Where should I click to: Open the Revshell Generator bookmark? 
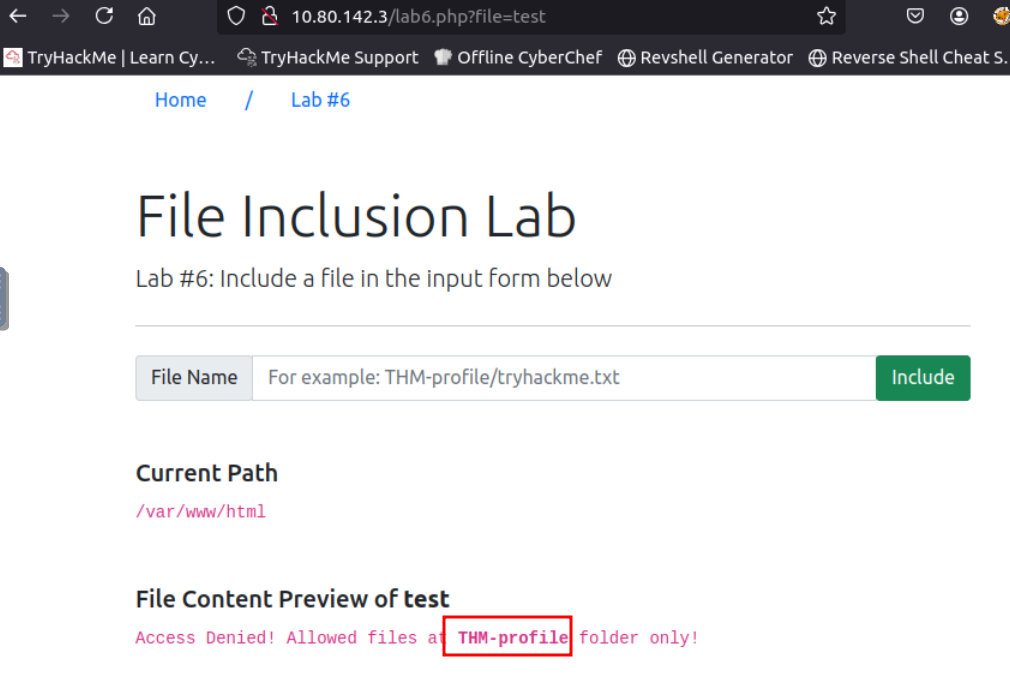point(705,57)
